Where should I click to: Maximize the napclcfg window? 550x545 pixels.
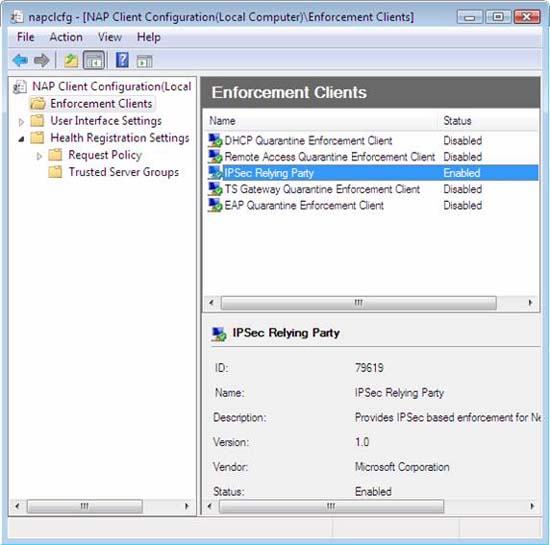click(498, 17)
